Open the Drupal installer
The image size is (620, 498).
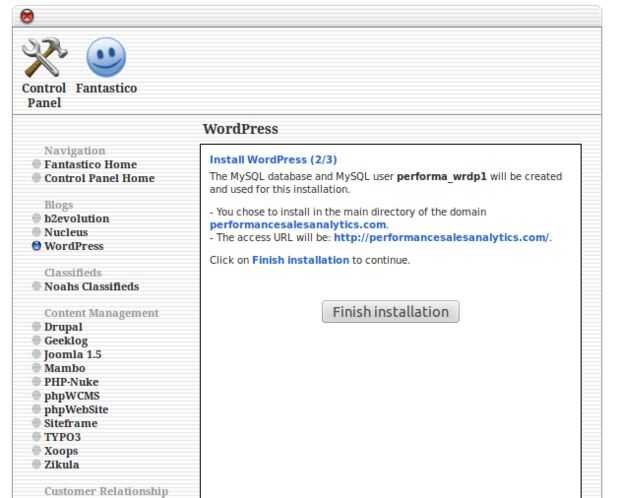coord(63,327)
